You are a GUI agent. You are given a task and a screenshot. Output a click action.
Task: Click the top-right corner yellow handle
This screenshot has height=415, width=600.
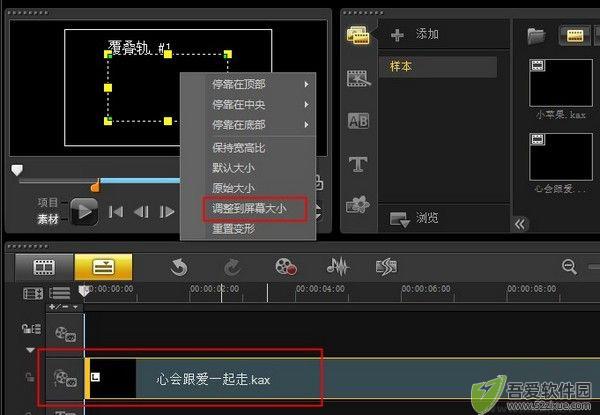pyautogui.click(x=228, y=54)
